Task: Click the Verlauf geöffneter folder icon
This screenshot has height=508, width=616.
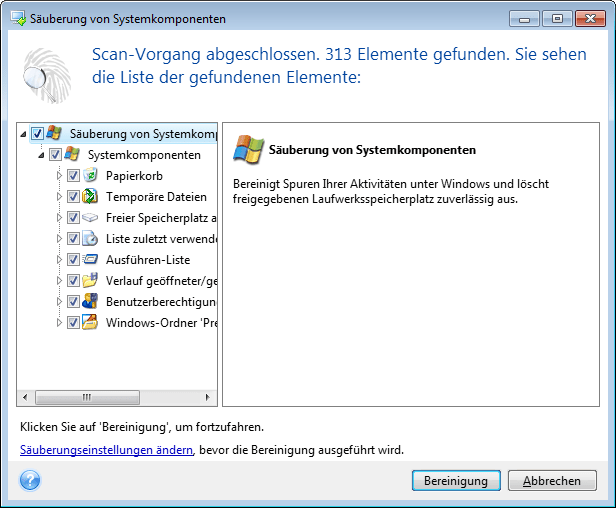Action: [x=90, y=281]
